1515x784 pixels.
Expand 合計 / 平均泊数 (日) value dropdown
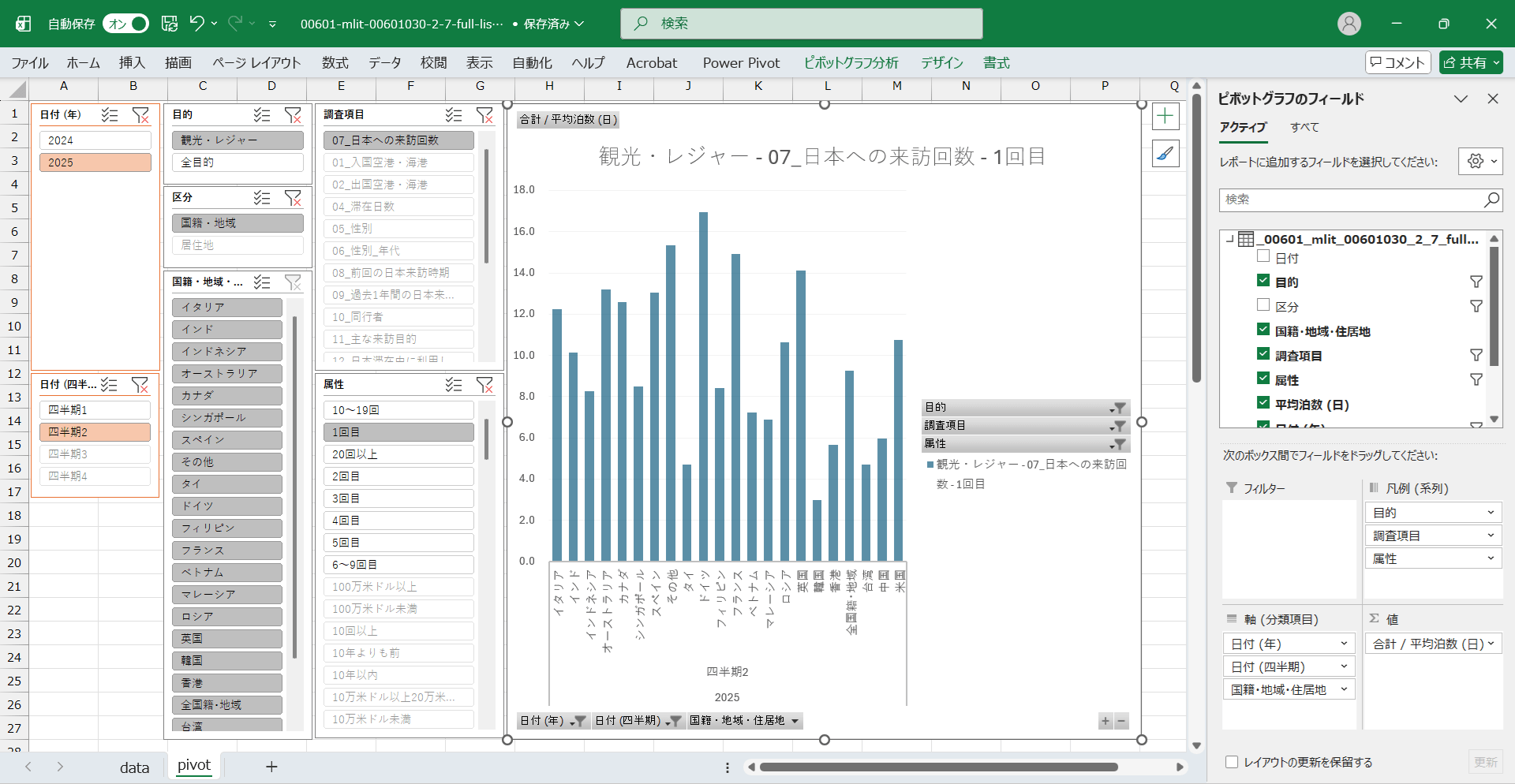click(x=1491, y=644)
